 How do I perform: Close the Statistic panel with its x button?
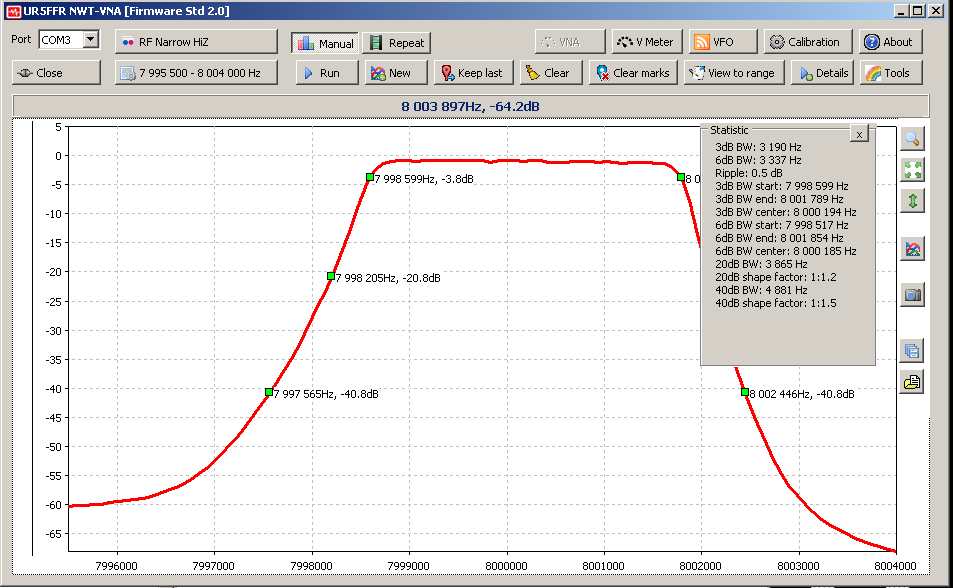pos(859,133)
